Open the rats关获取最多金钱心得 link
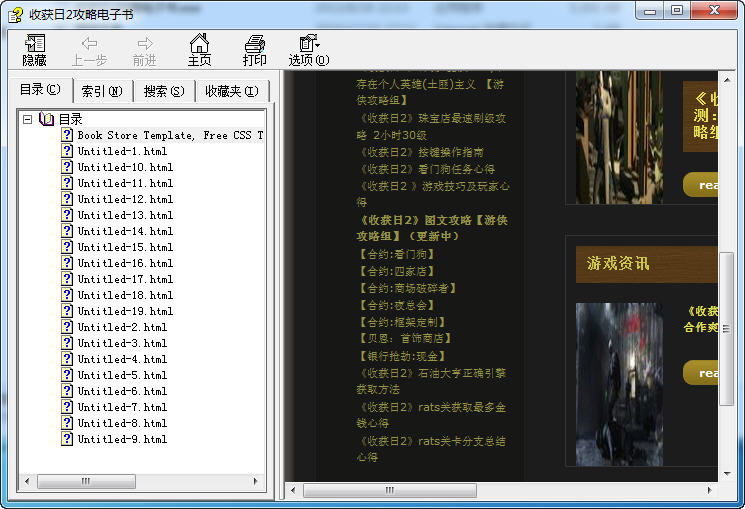Viewport: 745px width, 509px height. 431,415
